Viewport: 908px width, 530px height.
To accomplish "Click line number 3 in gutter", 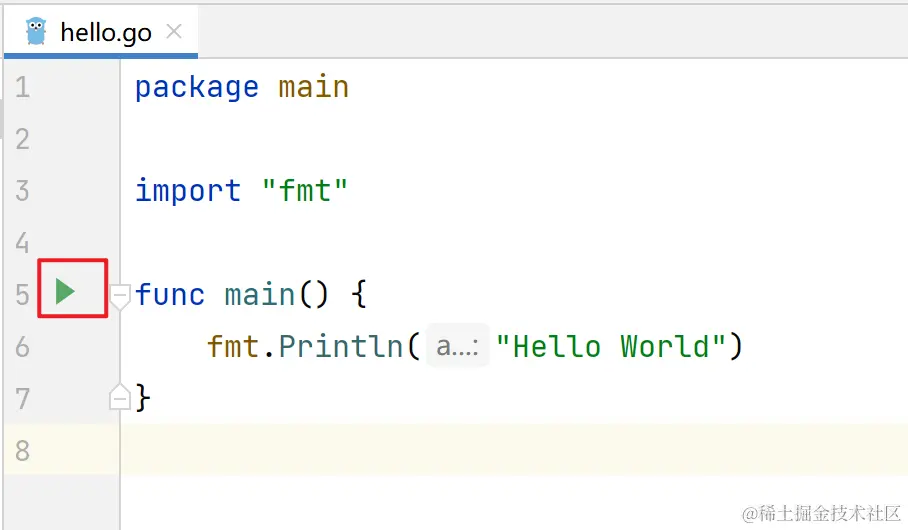I will (x=23, y=191).
